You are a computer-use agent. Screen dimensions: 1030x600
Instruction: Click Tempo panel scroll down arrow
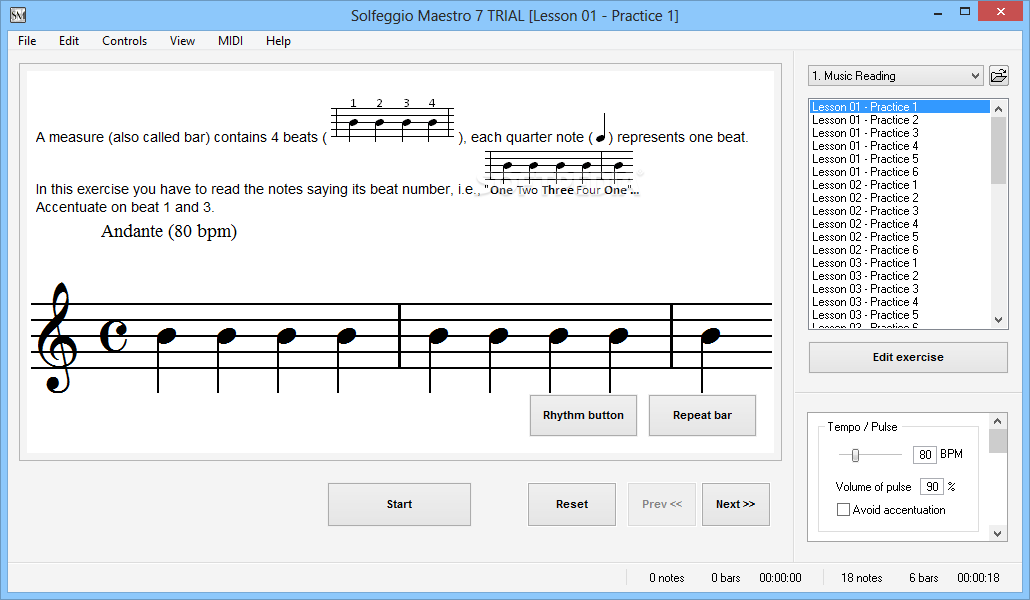click(x=997, y=534)
